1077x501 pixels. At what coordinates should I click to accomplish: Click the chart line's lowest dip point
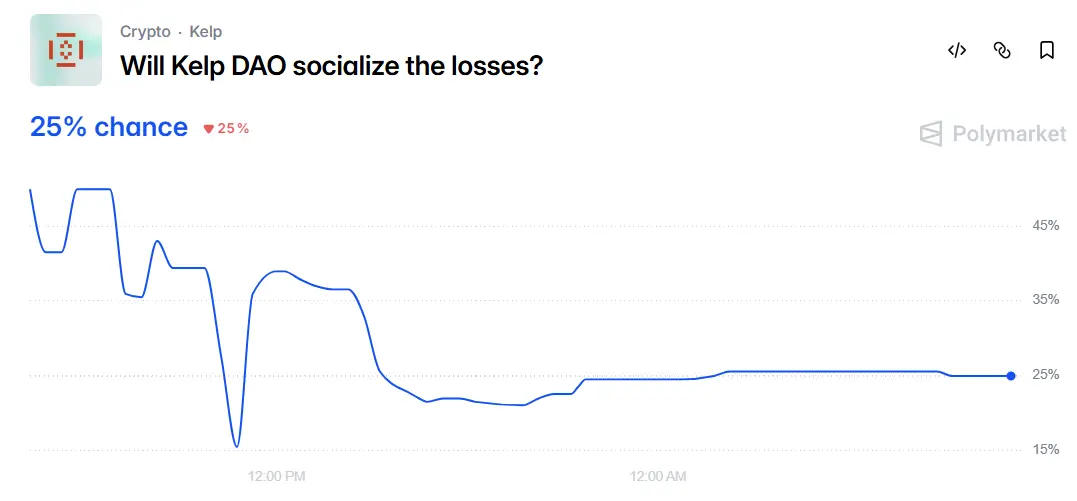click(236, 446)
